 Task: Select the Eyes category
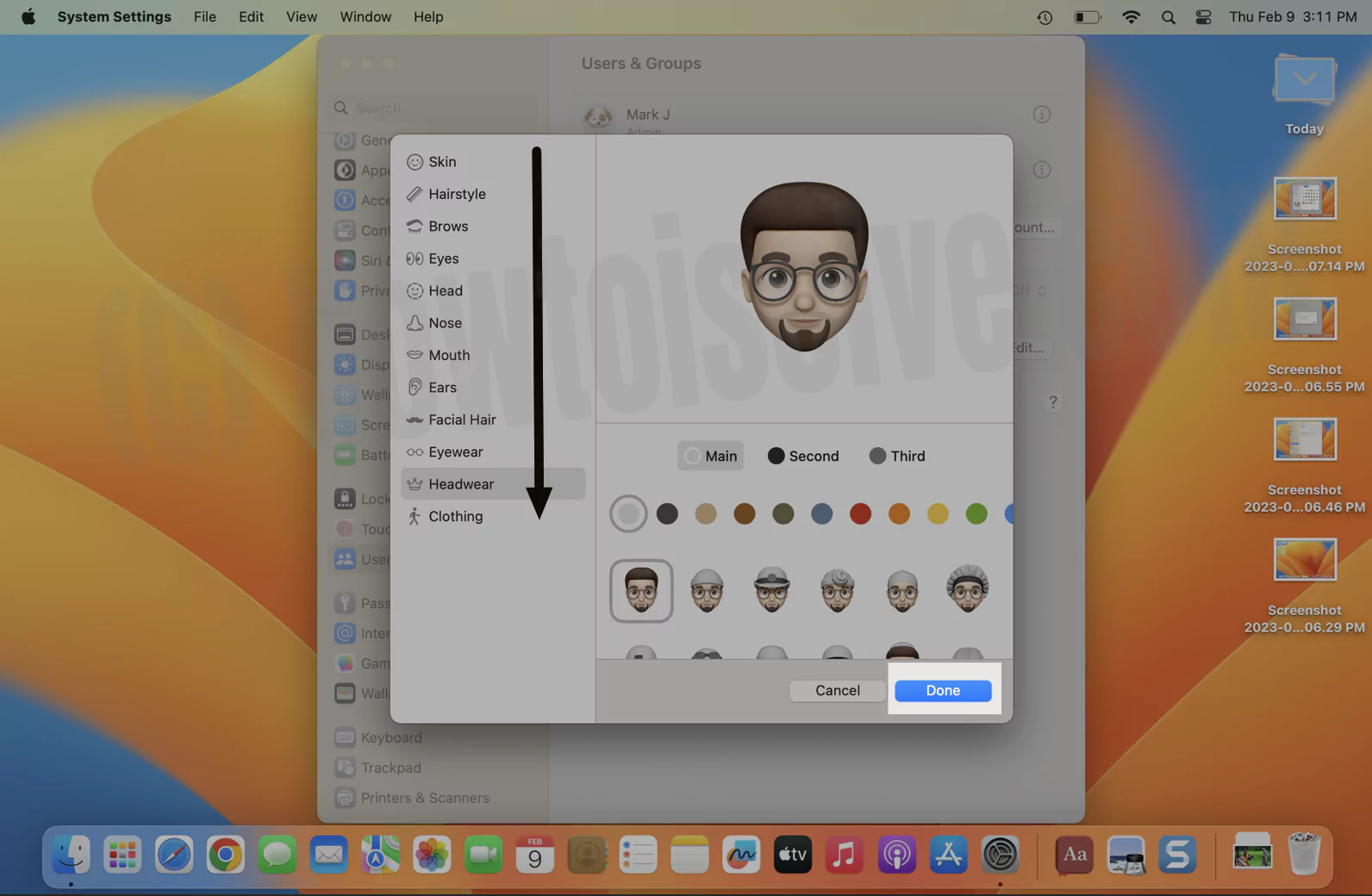pyautogui.click(x=493, y=258)
